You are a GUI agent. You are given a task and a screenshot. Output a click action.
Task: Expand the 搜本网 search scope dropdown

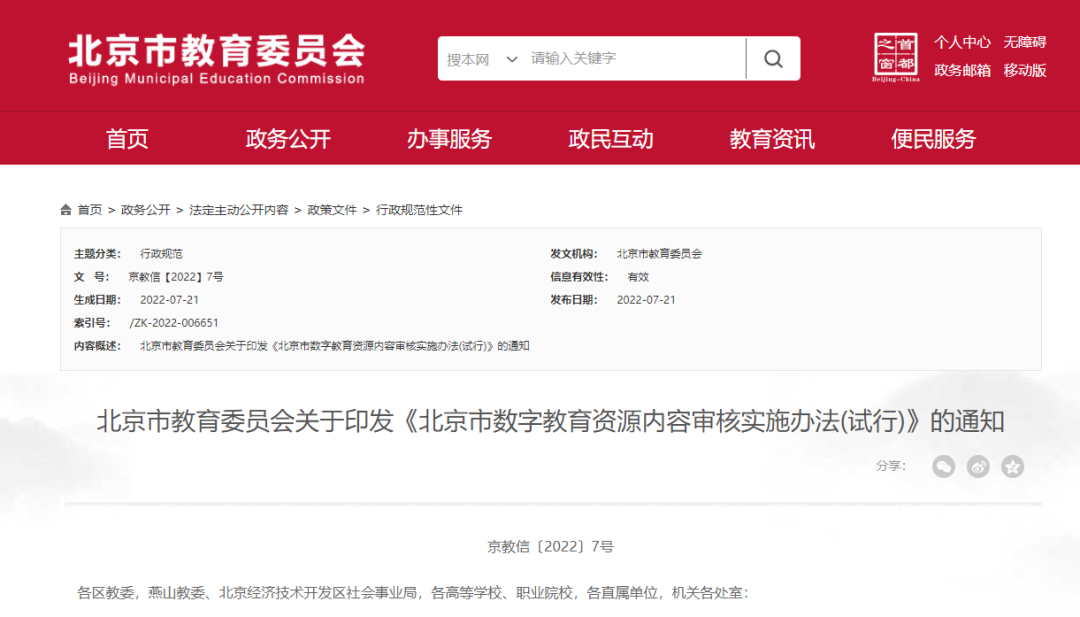[482, 59]
